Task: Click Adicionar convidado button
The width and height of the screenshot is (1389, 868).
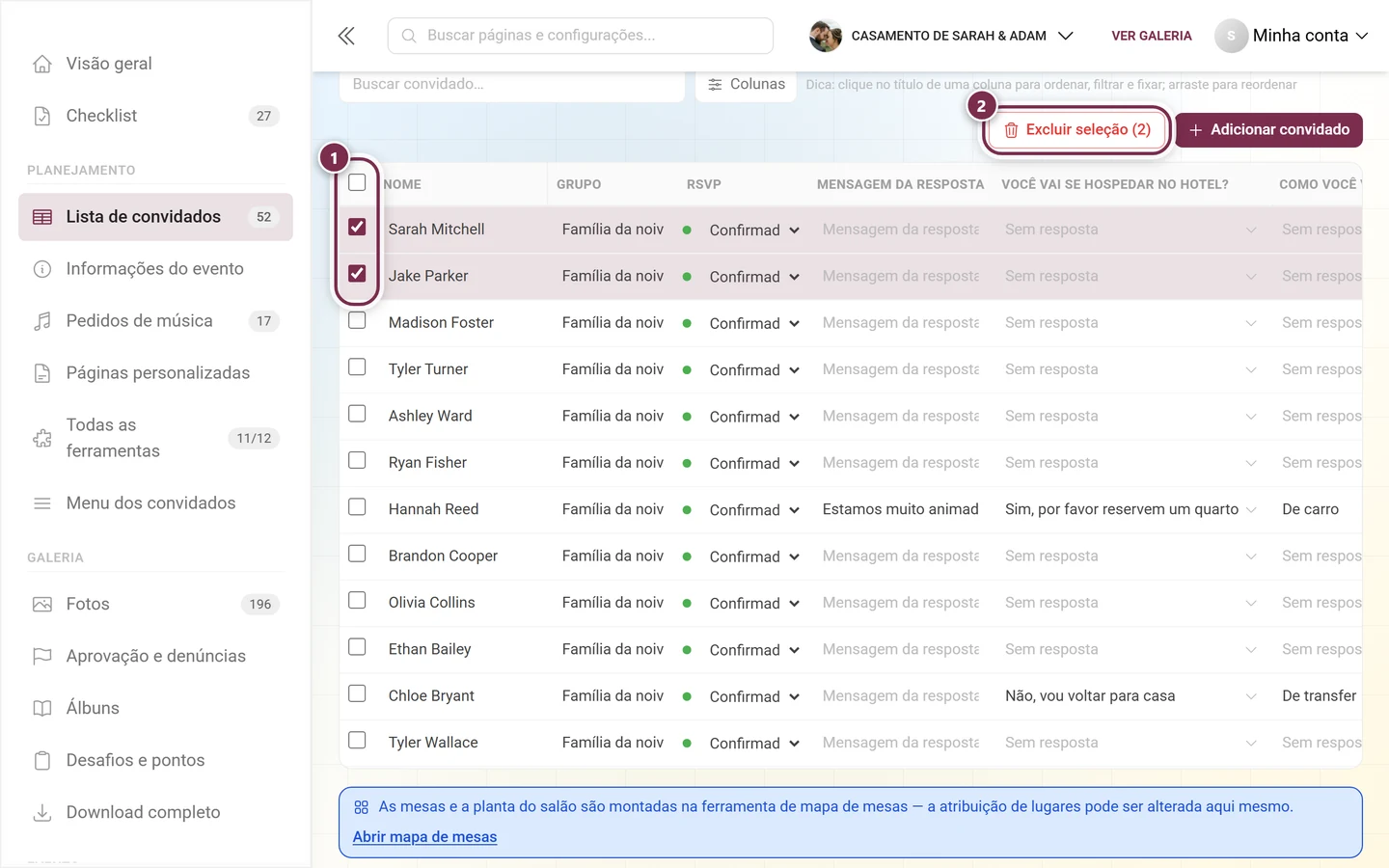Action: coord(1268,129)
